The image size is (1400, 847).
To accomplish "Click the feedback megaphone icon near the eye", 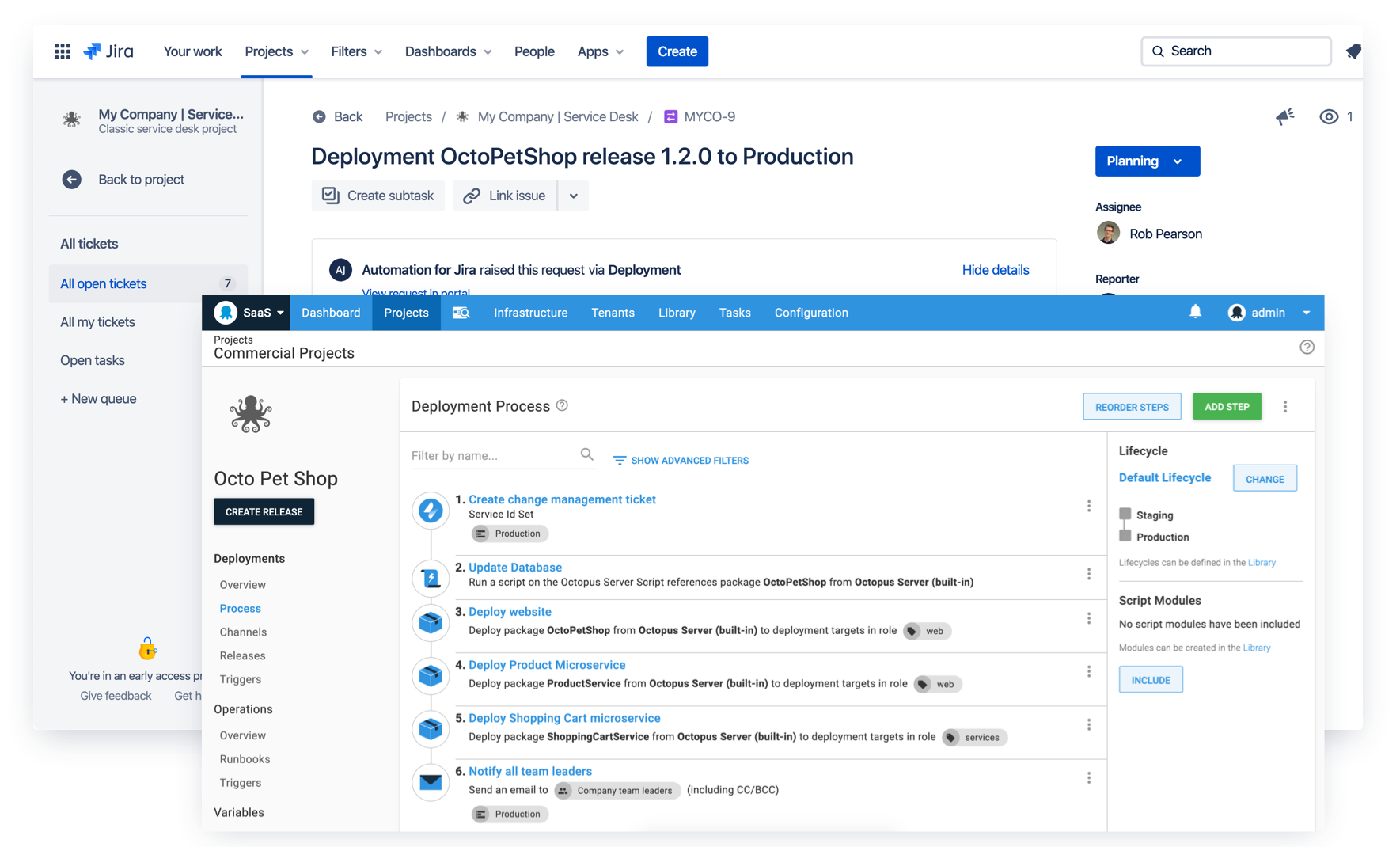I will (x=1284, y=116).
